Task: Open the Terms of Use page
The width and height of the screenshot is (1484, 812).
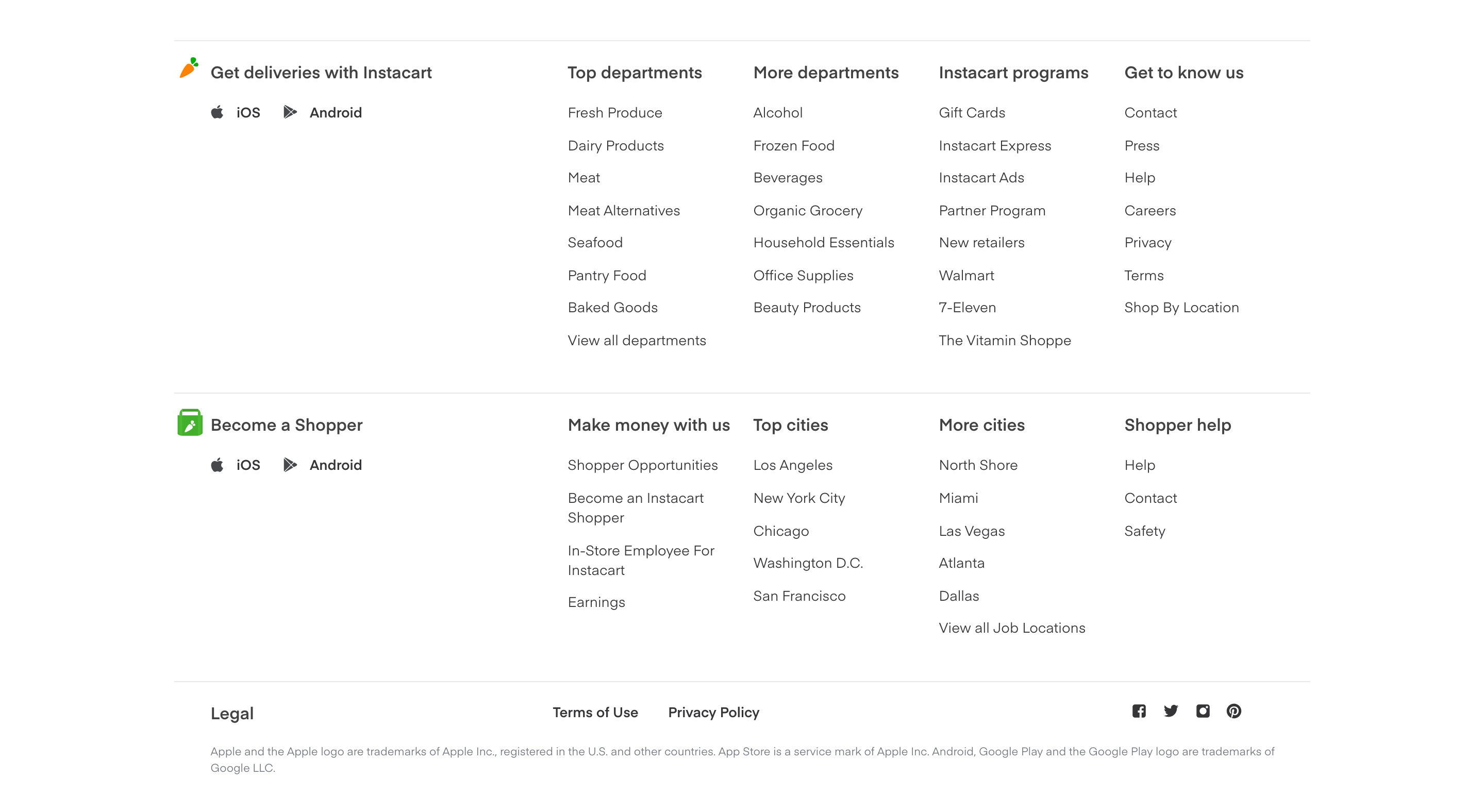Action: click(x=595, y=712)
